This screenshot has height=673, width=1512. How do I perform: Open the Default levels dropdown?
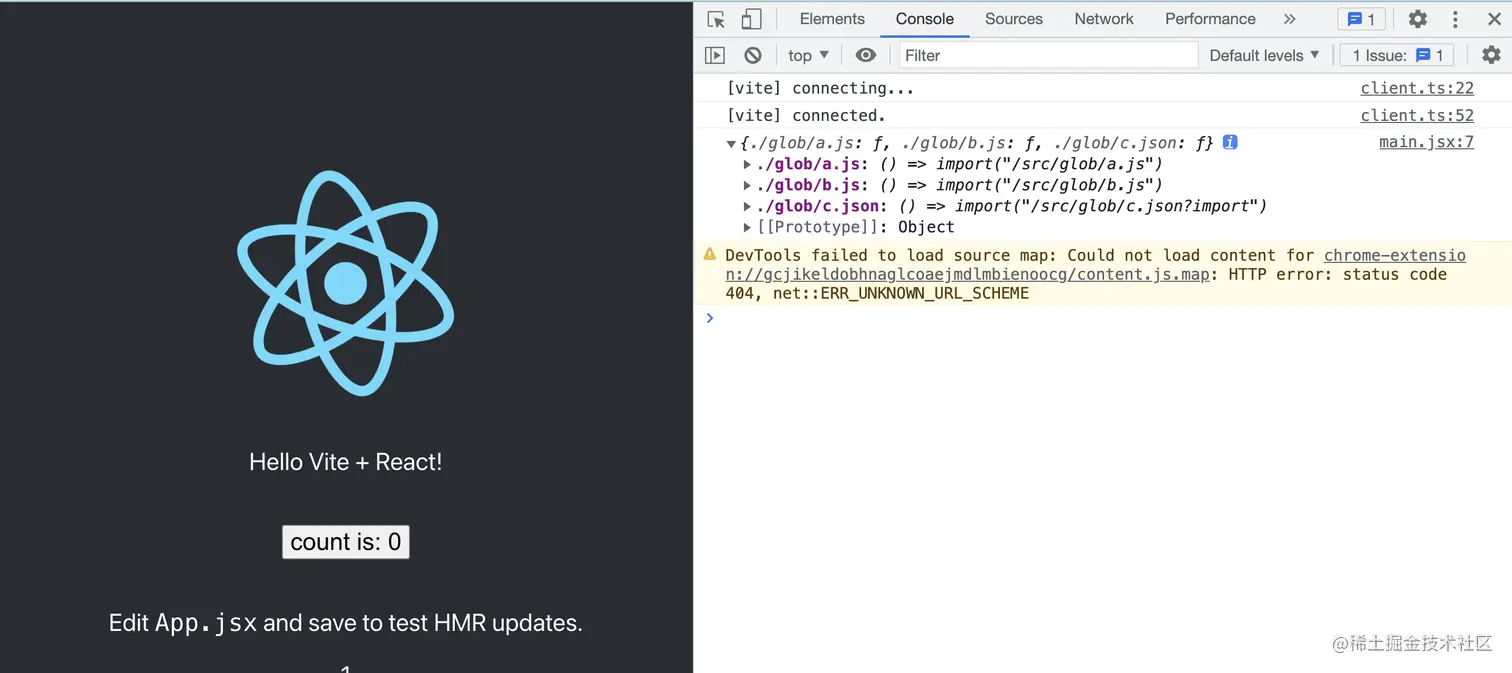click(x=1264, y=55)
